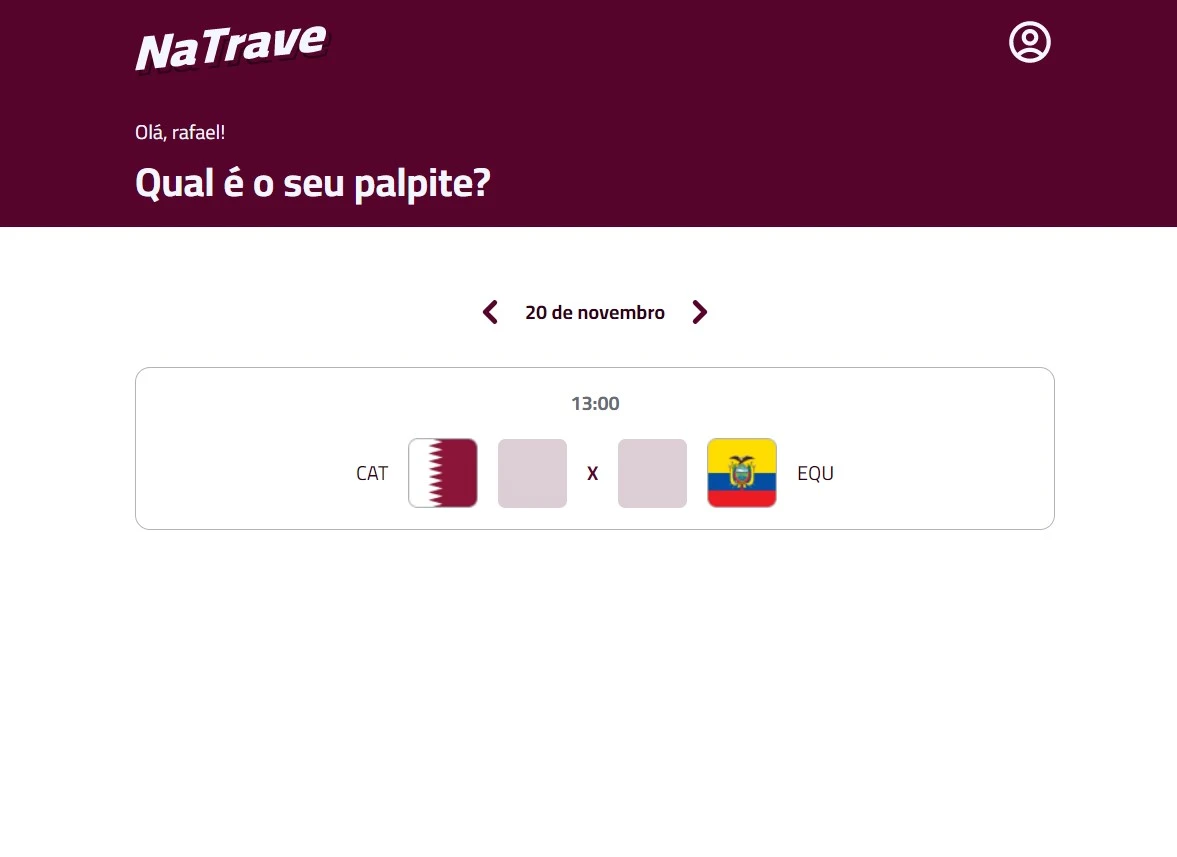Image resolution: width=1177 pixels, height=857 pixels.
Task: Advance to the next day with right chevron
Action: 700,312
